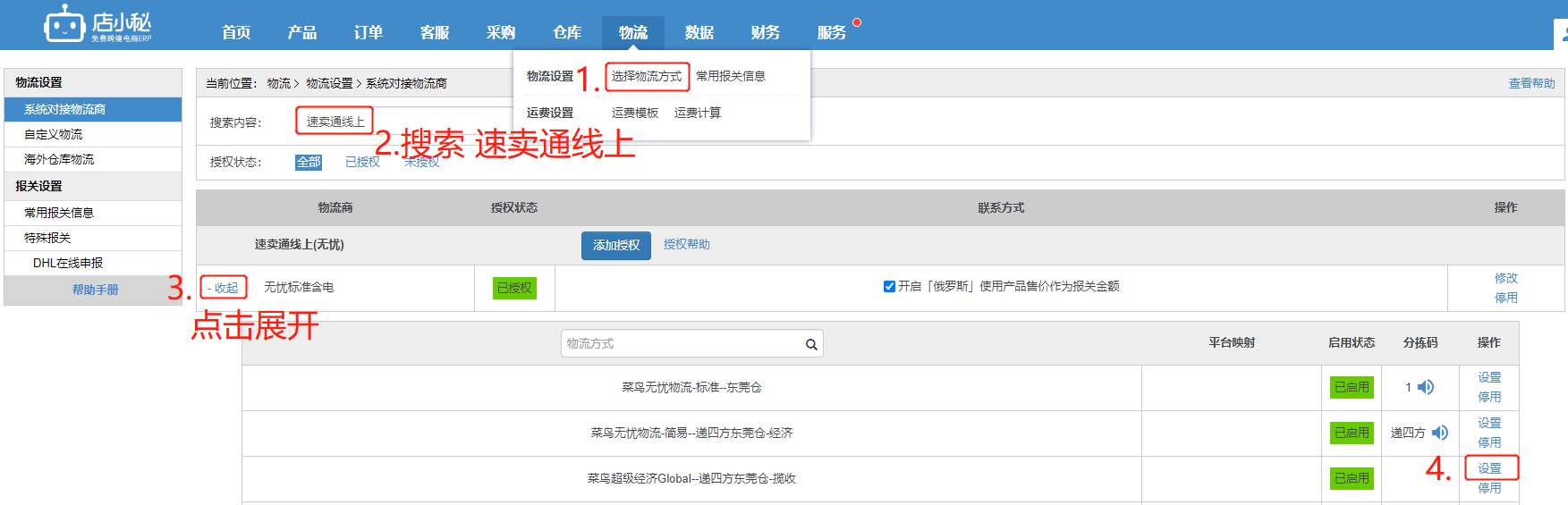The image size is (1568, 505).
Task: Select 运费计算 in the dropdown
Action: tap(698, 113)
